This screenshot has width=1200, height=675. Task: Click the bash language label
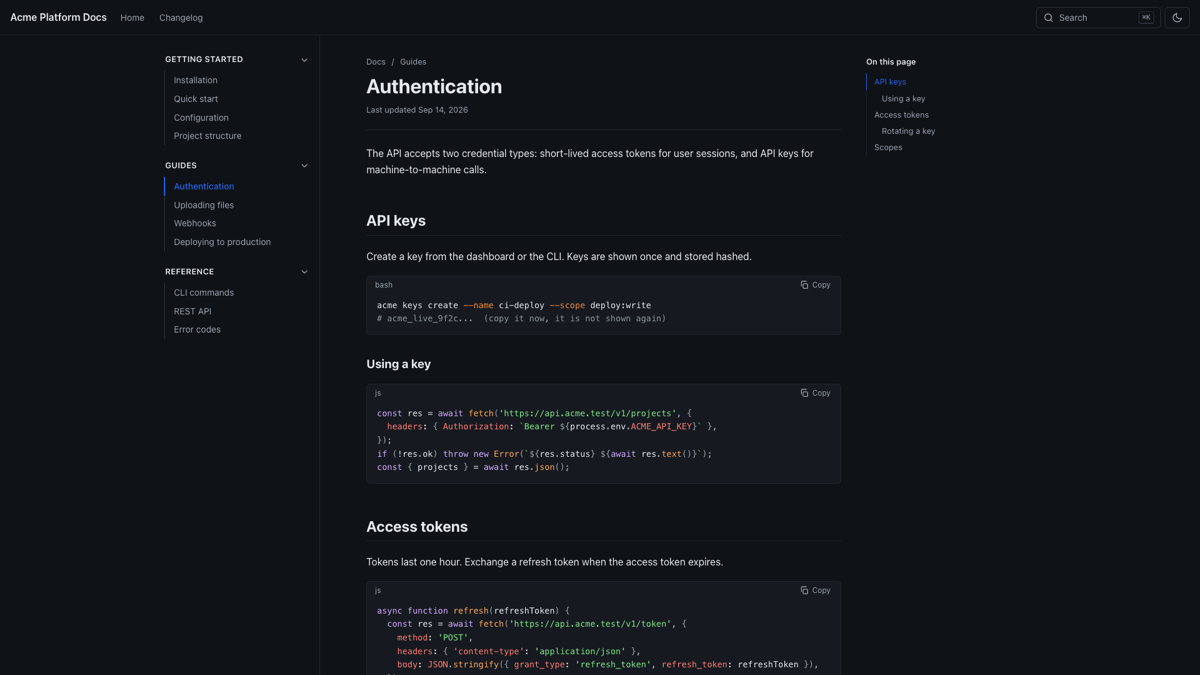click(384, 285)
